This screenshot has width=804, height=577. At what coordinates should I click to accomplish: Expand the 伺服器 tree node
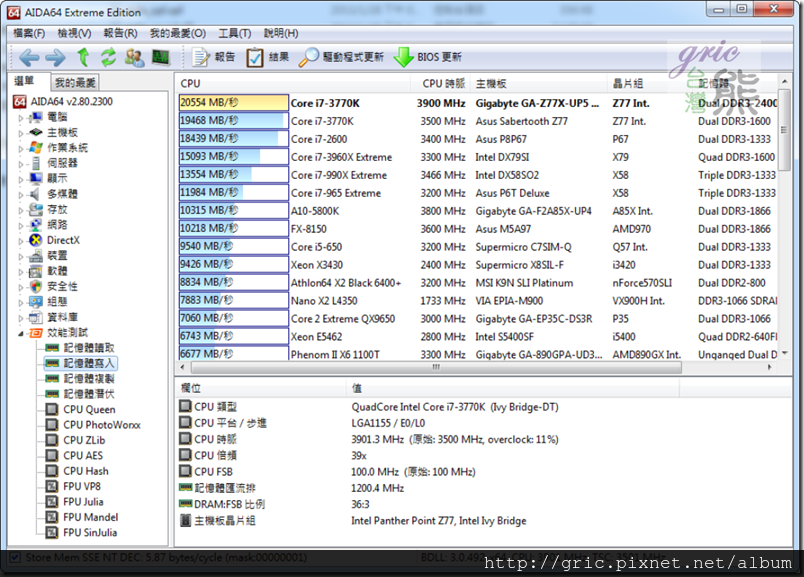tap(21, 164)
